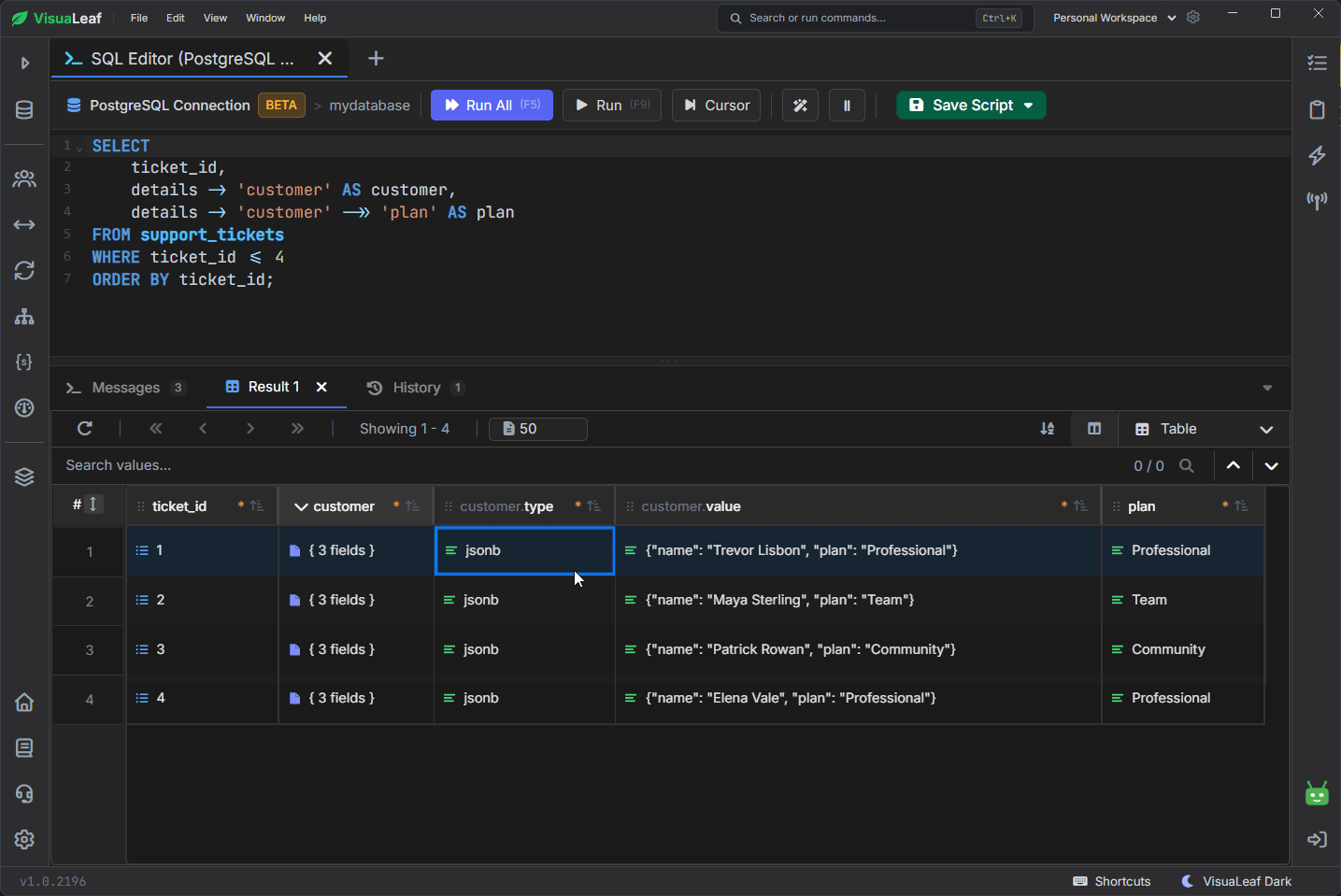Image resolution: width=1341 pixels, height=896 pixels.
Task: Toggle sort on customer column
Action: 412,506
